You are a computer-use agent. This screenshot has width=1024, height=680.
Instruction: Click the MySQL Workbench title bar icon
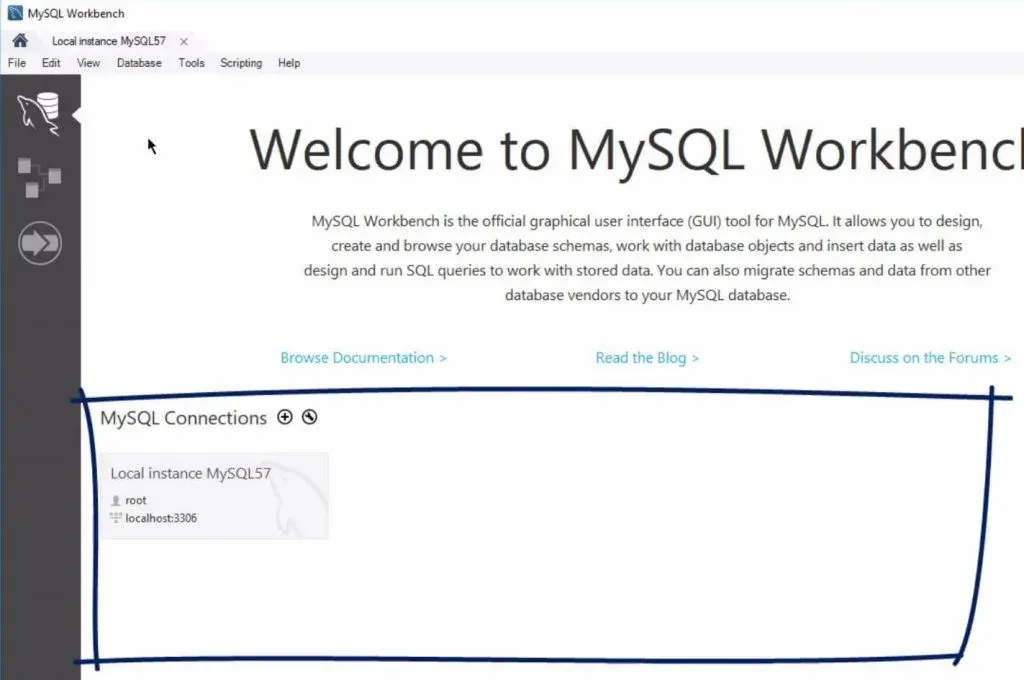point(14,14)
